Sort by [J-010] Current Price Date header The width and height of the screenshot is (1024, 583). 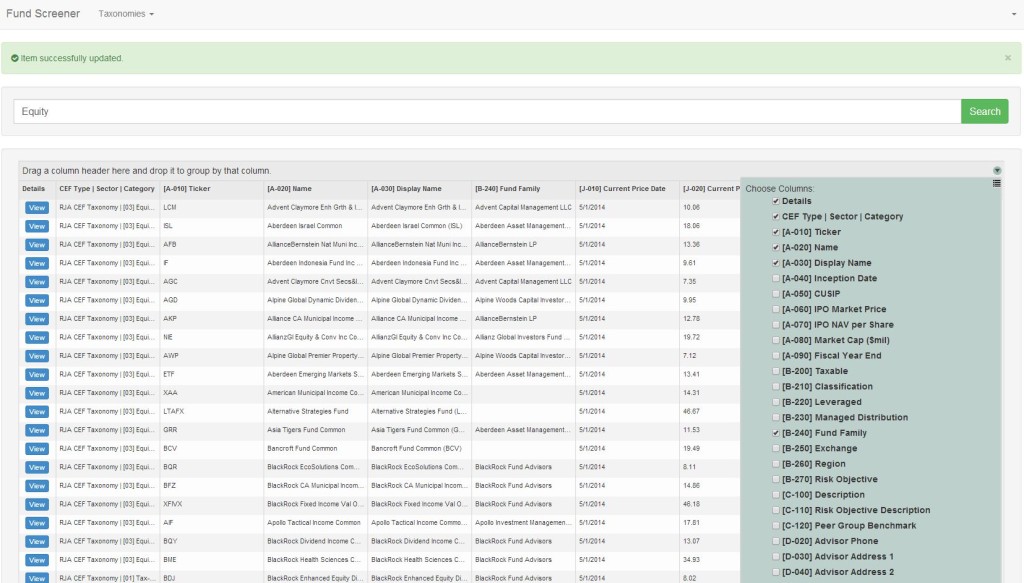[622, 189]
